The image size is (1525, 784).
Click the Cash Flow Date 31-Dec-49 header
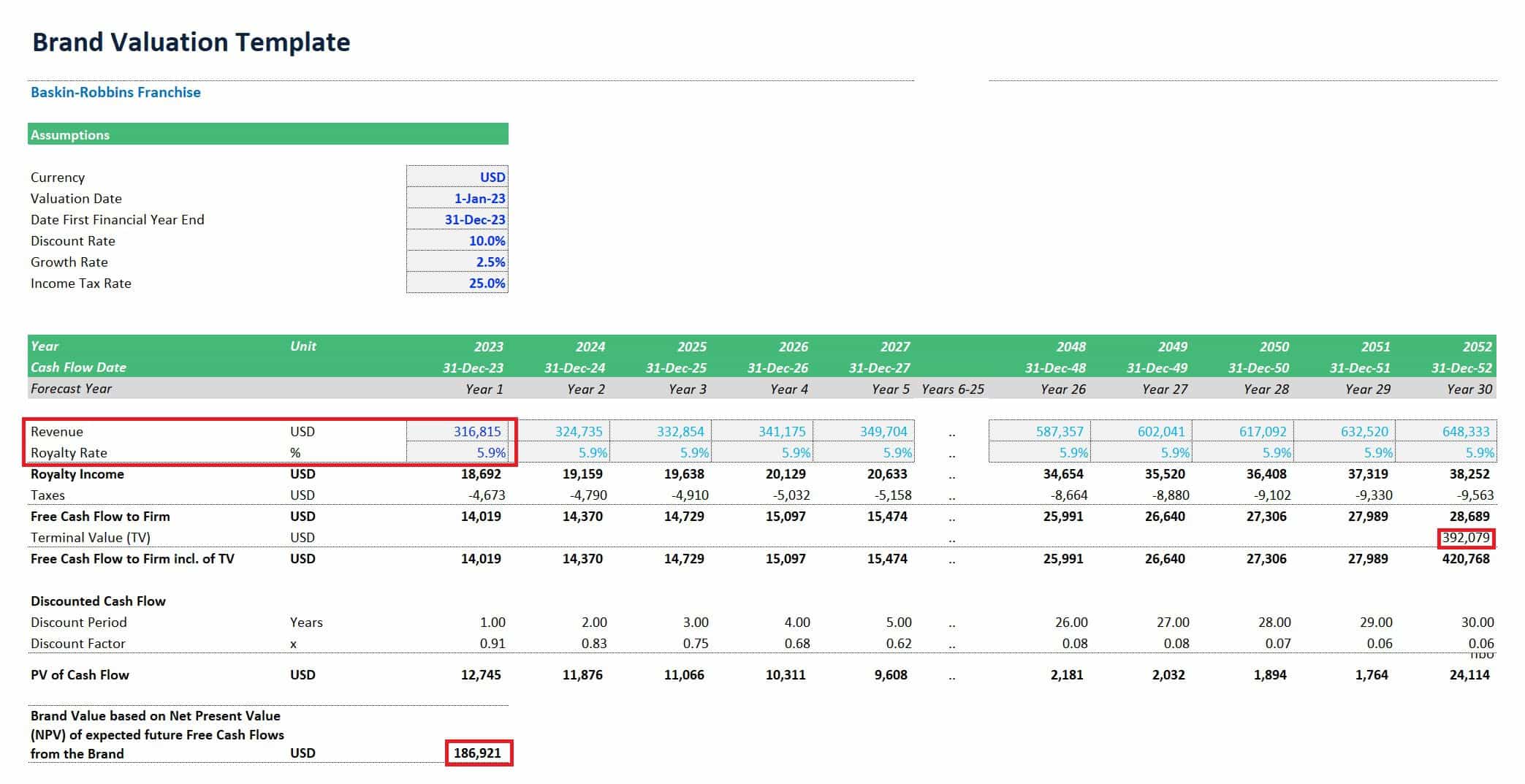pos(1157,368)
